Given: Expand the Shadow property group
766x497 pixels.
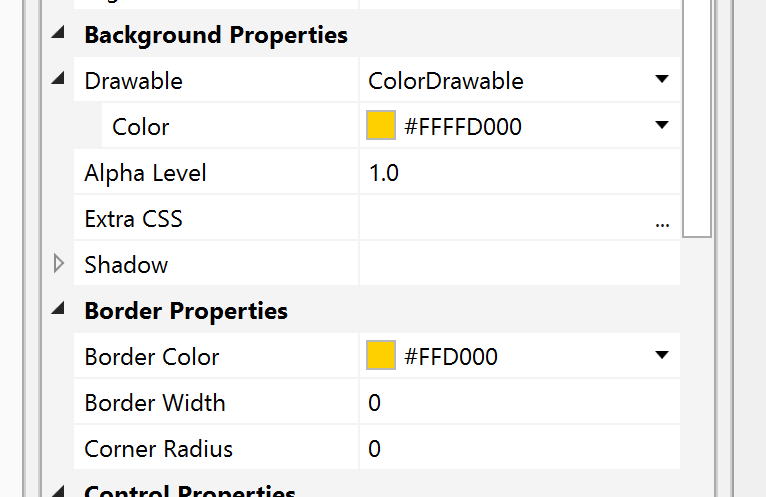Looking at the screenshot, I should pos(58,265).
